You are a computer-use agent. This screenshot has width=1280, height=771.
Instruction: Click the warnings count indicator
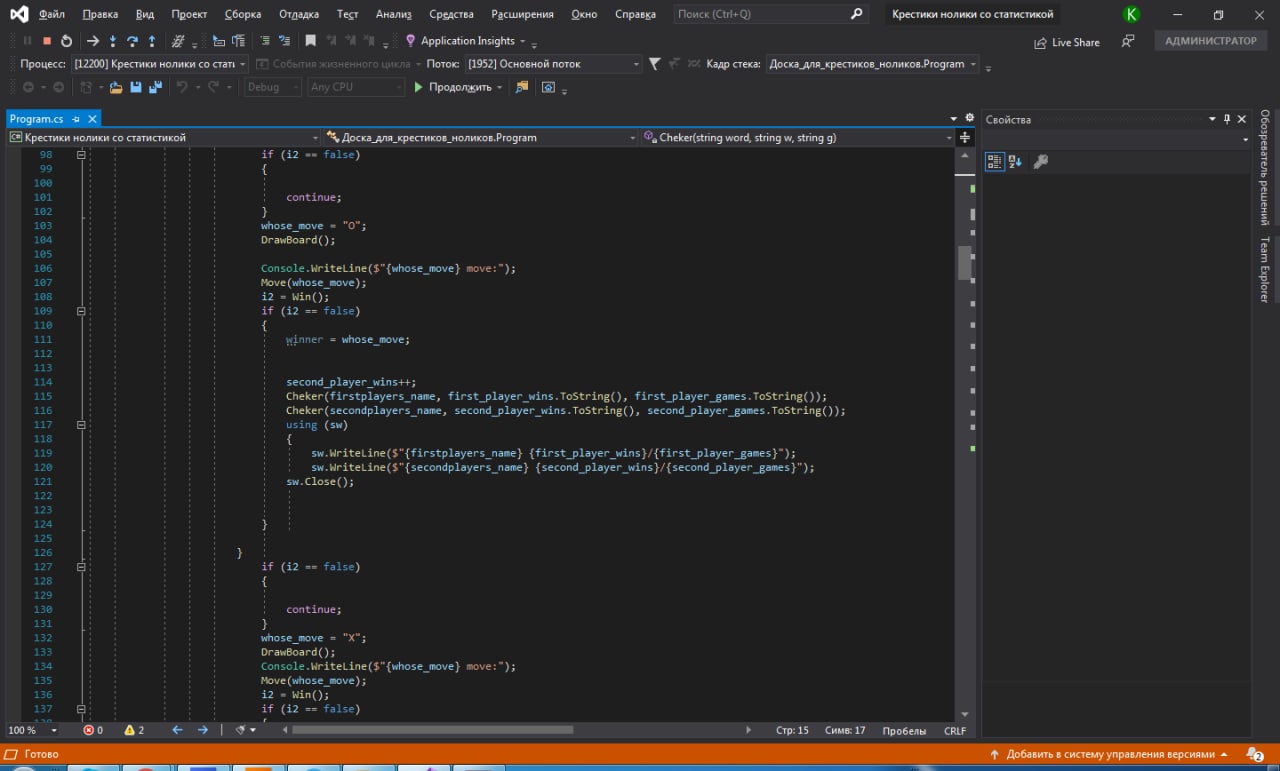[134, 730]
